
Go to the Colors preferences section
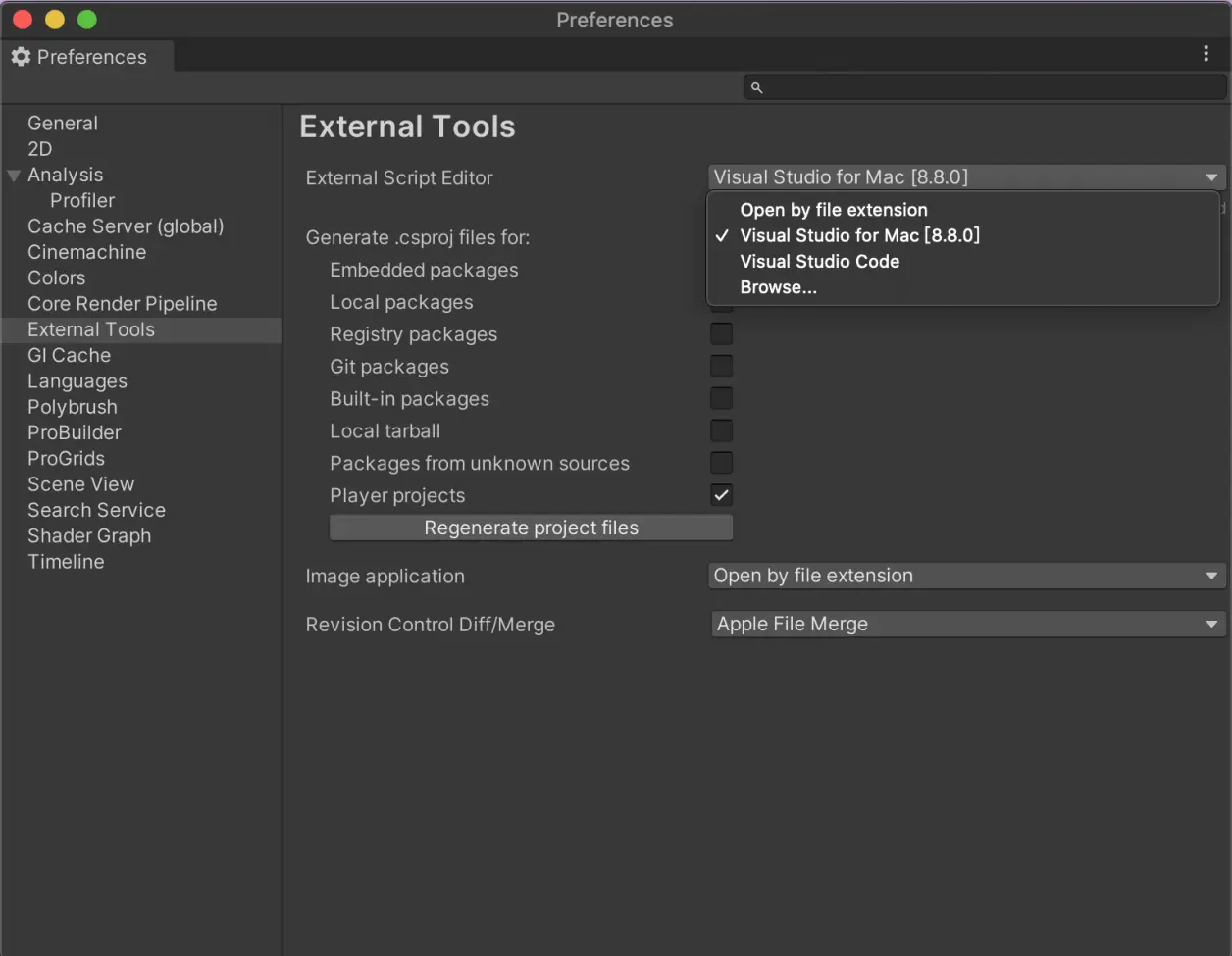click(56, 277)
